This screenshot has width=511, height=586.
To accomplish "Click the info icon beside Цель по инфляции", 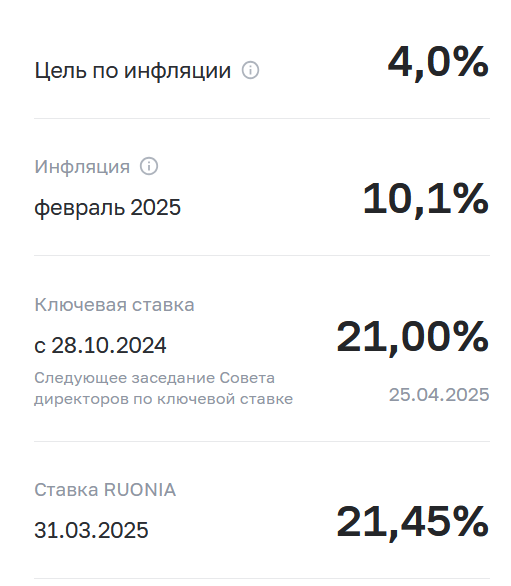I will [250, 70].
